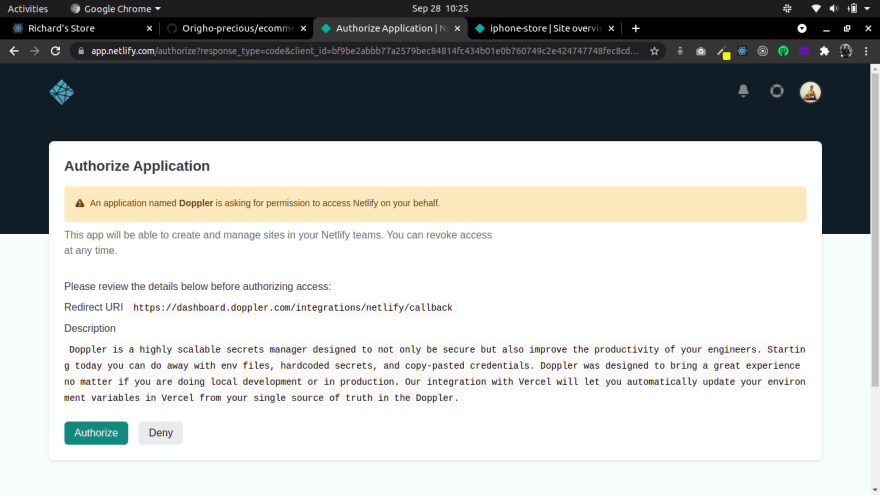Open the camera screenshot extension

(x=700, y=51)
